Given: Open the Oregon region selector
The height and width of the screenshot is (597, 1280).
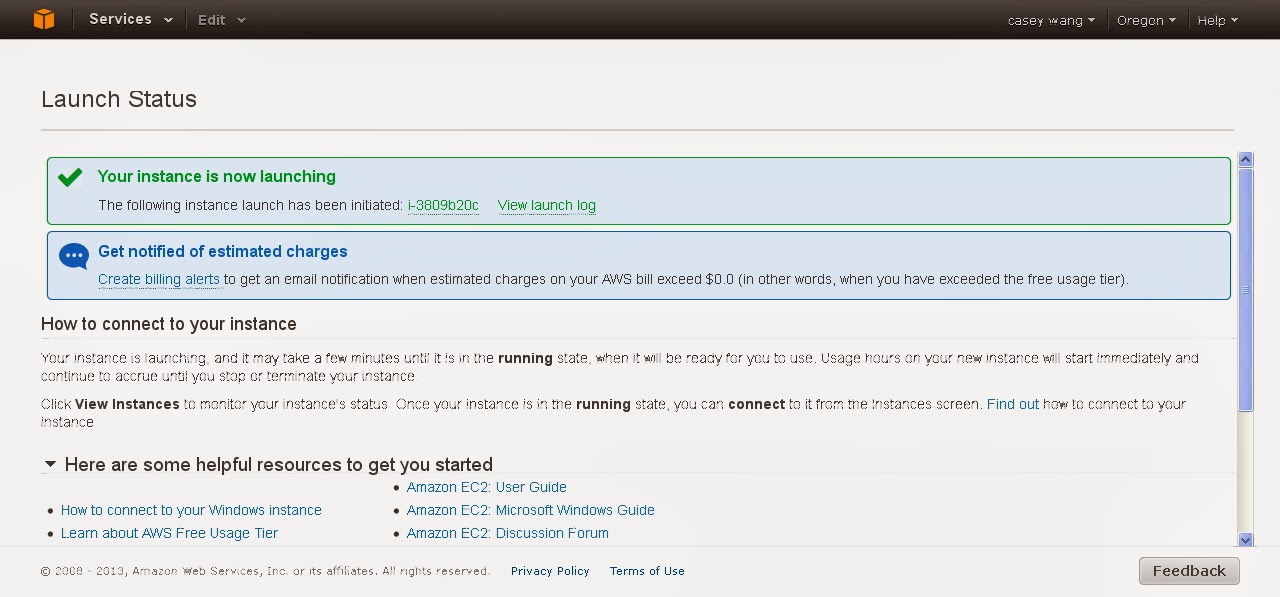Looking at the screenshot, I should tap(1146, 20).
